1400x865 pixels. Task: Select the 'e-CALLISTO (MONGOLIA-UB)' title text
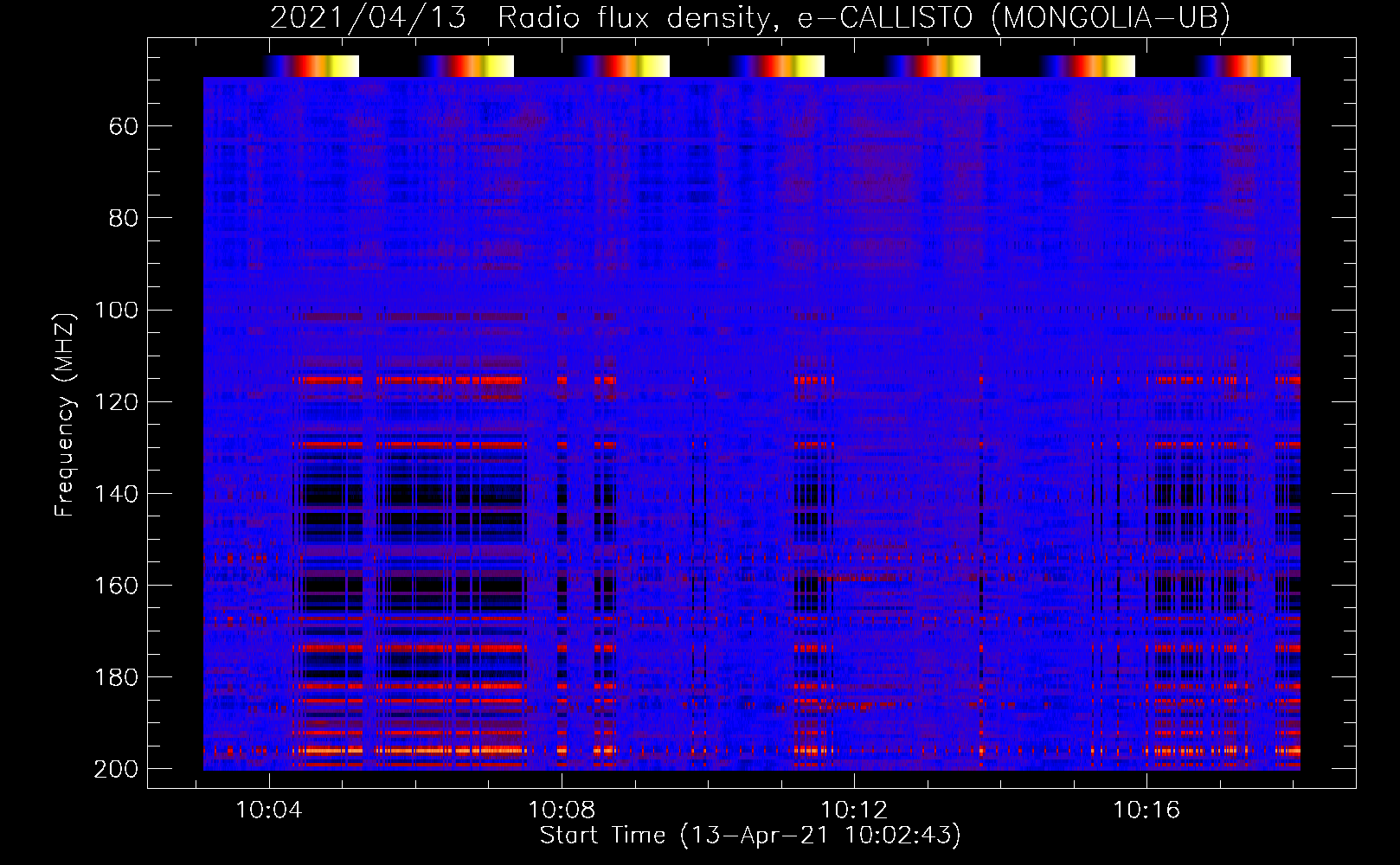point(1013,17)
